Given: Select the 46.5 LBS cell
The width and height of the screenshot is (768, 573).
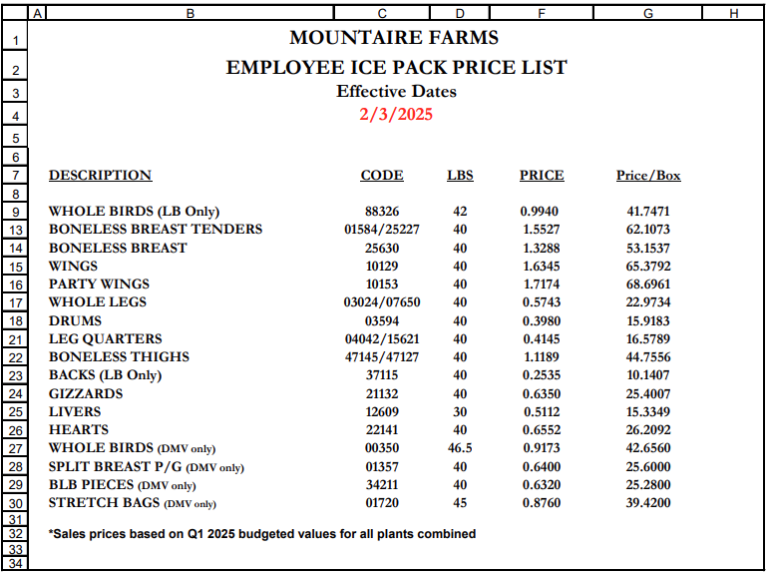Looking at the screenshot, I should tap(460, 449).
